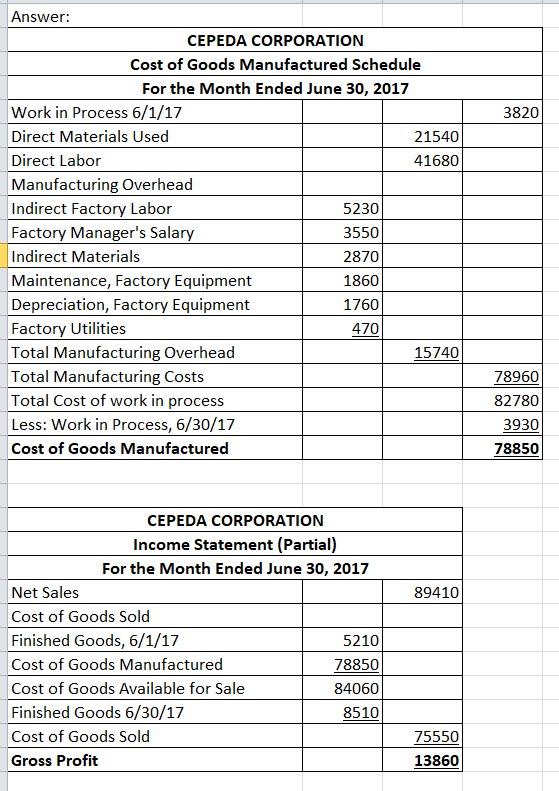This screenshot has width=559, height=791.
Task: Select the 'Income Statement (Partial)' heading
Action: click(235, 544)
